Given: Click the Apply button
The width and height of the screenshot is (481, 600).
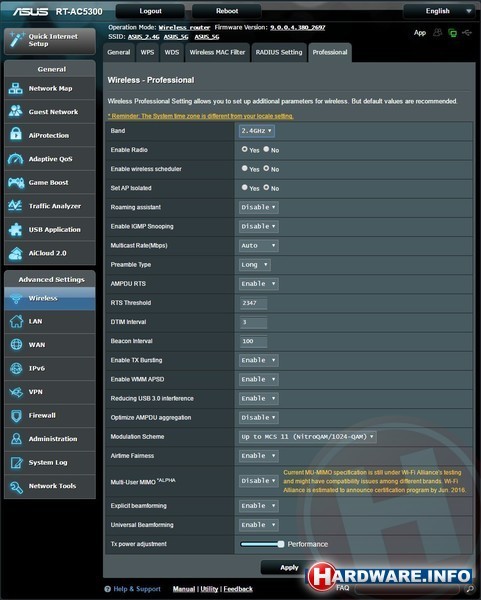Looking at the screenshot, I should (289, 567).
